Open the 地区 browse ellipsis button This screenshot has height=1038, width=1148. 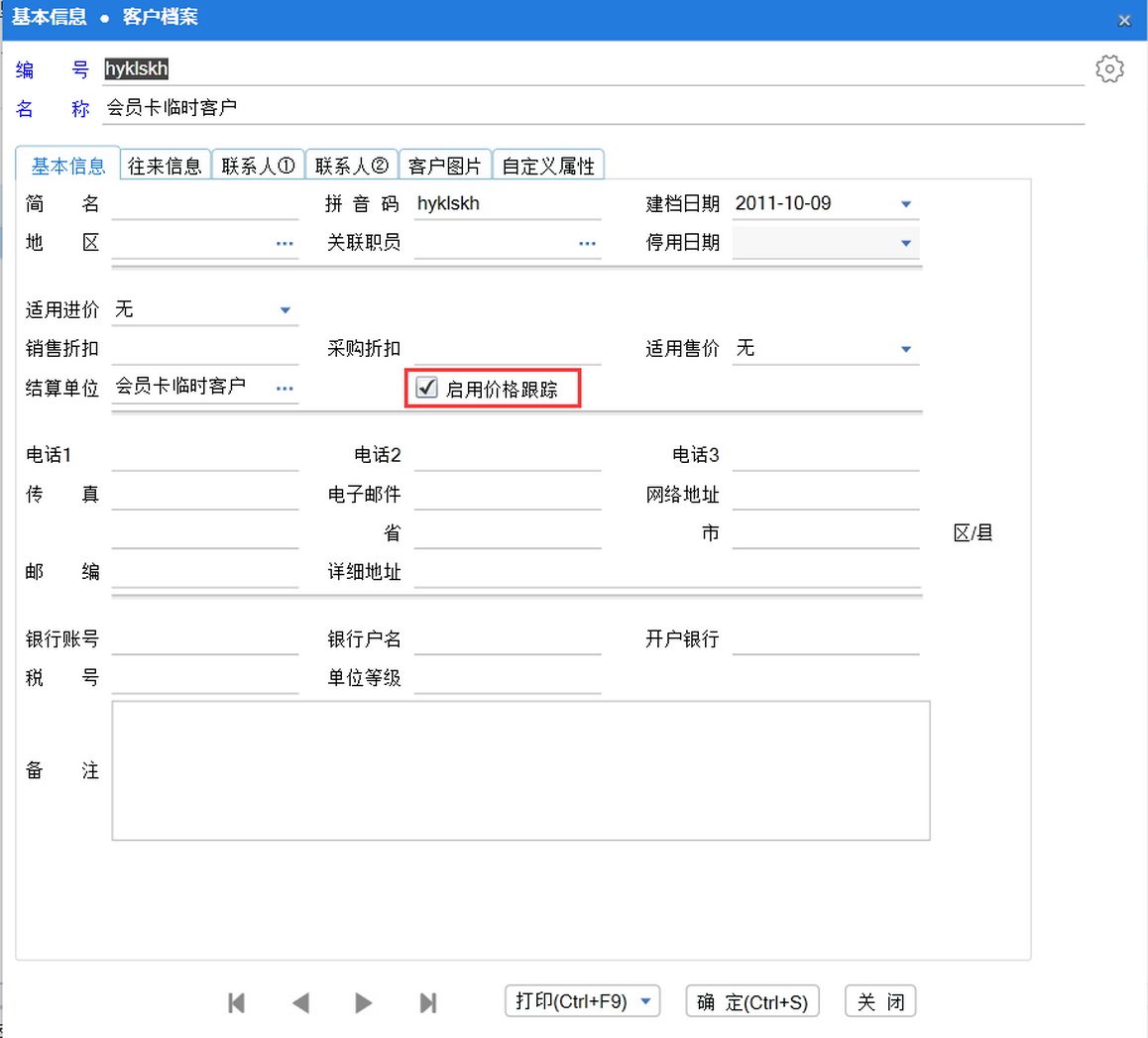point(285,243)
